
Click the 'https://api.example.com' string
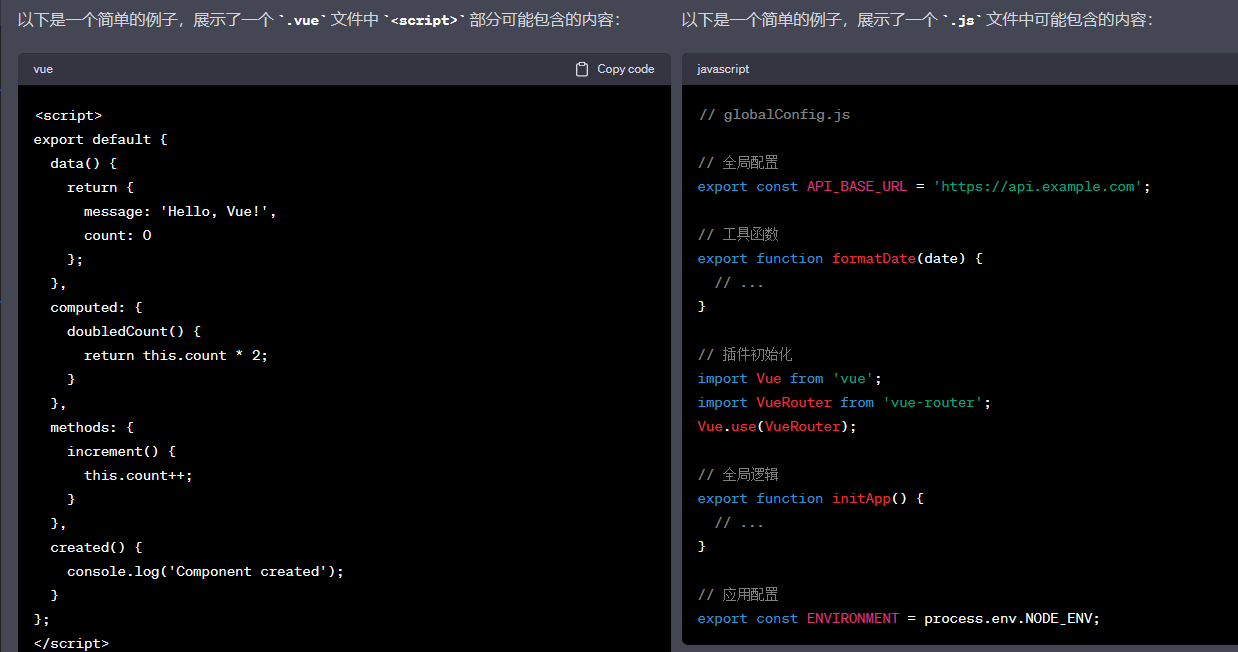[x=1038, y=186]
